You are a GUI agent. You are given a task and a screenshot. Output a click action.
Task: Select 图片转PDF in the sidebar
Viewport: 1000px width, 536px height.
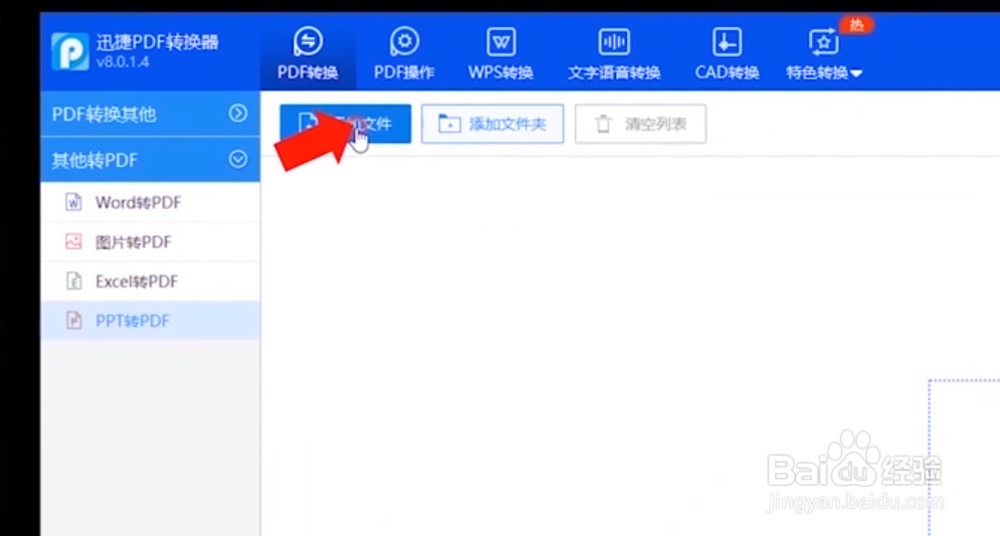[x=150, y=242]
